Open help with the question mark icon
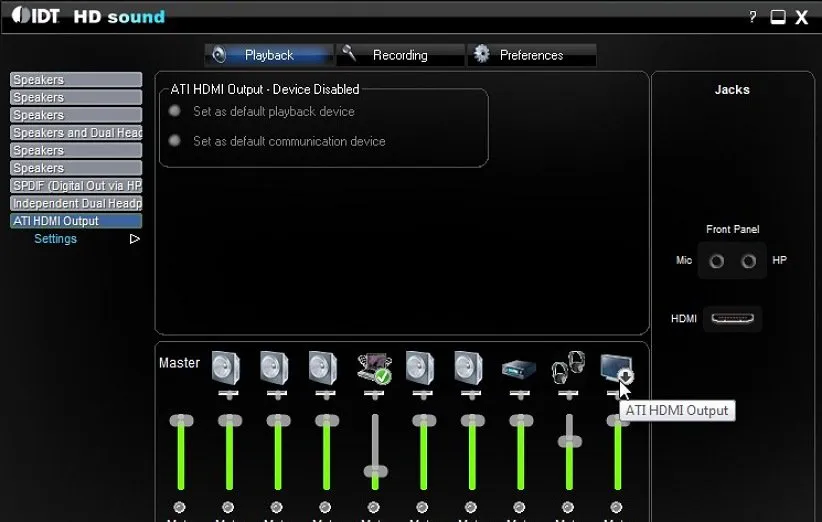822x522 pixels. (x=752, y=17)
